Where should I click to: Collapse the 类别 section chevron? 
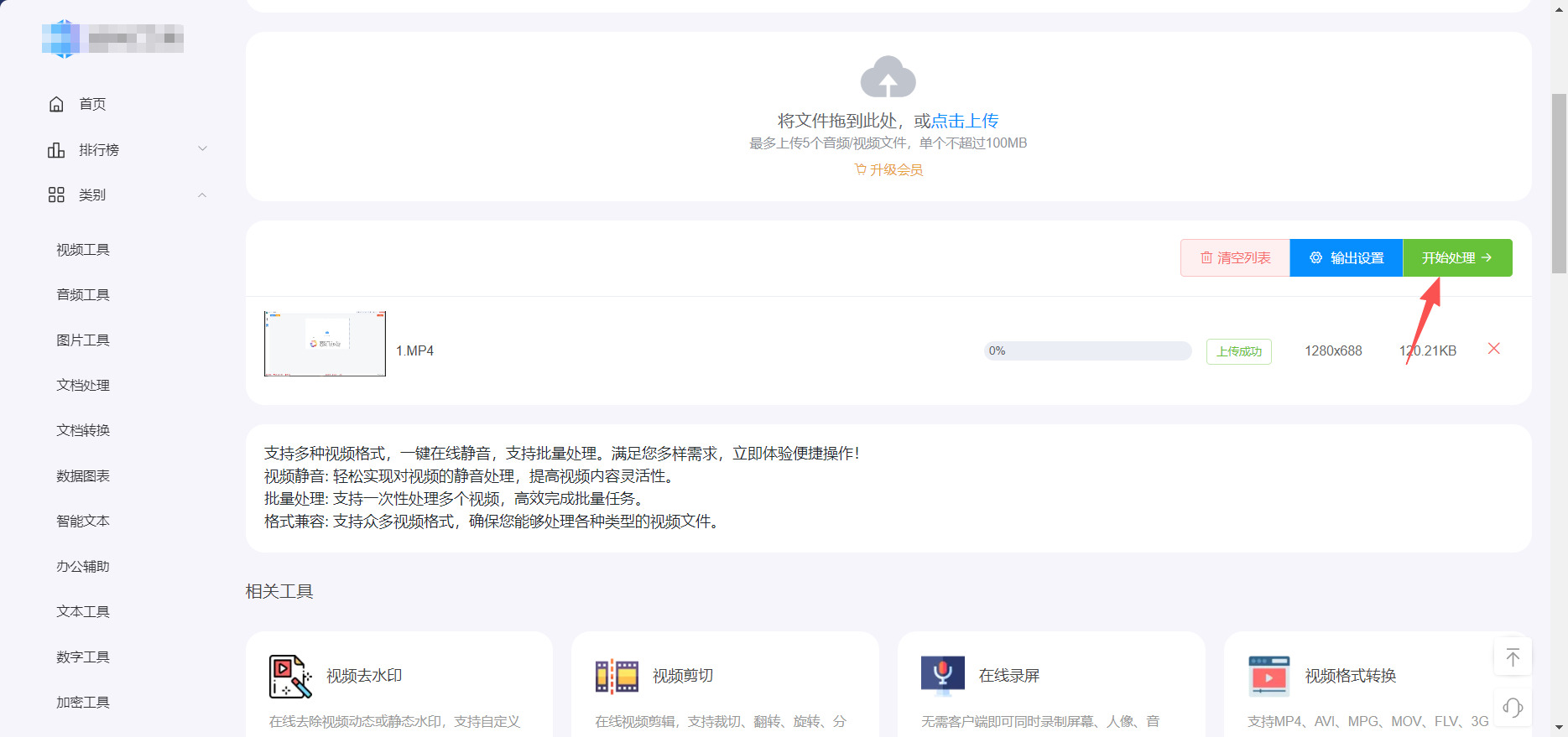click(x=202, y=195)
